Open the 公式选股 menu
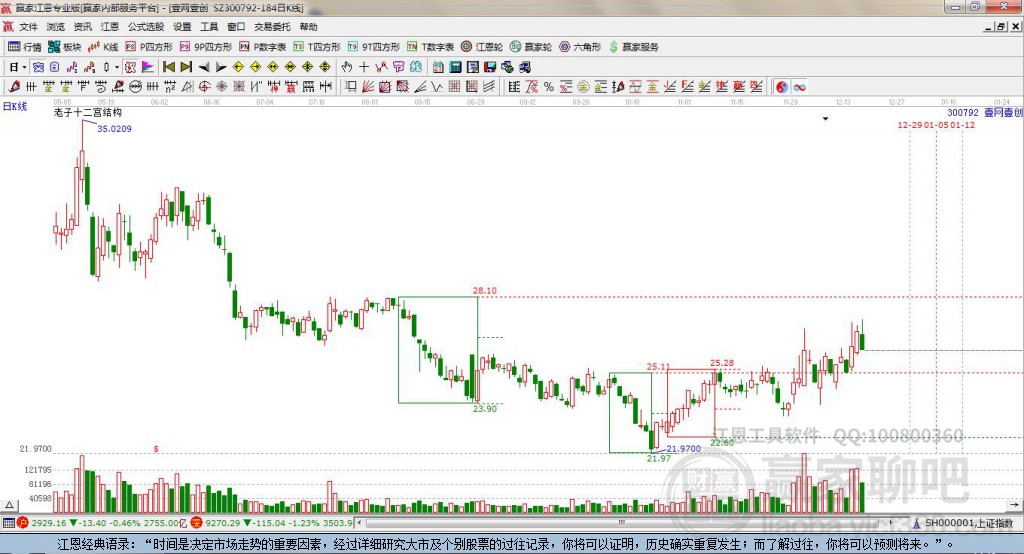This screenshot has width=1024, height=554. pyautogui.click(x=146, y=27)
